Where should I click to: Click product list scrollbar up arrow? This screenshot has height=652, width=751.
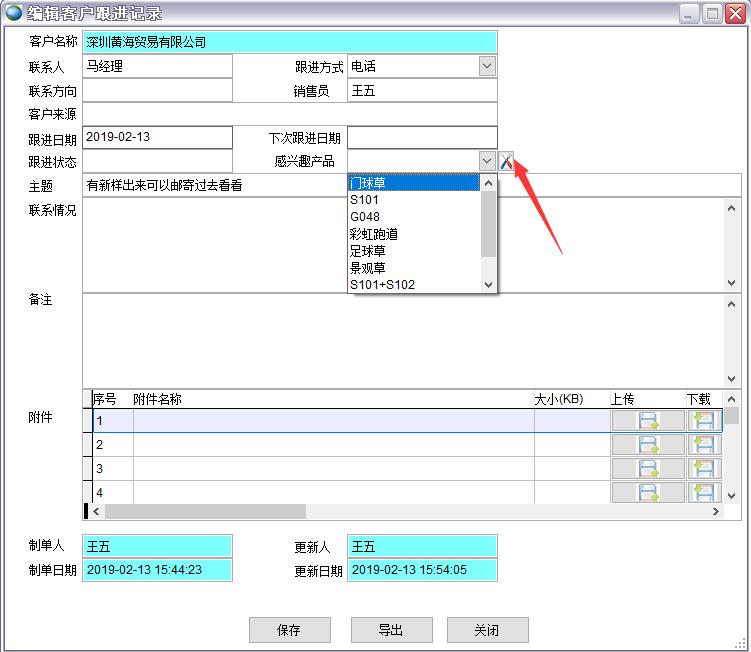coord(488,183)
